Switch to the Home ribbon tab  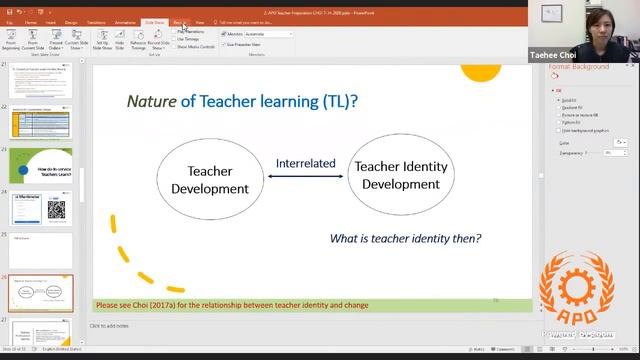click(x=31, y=22)
